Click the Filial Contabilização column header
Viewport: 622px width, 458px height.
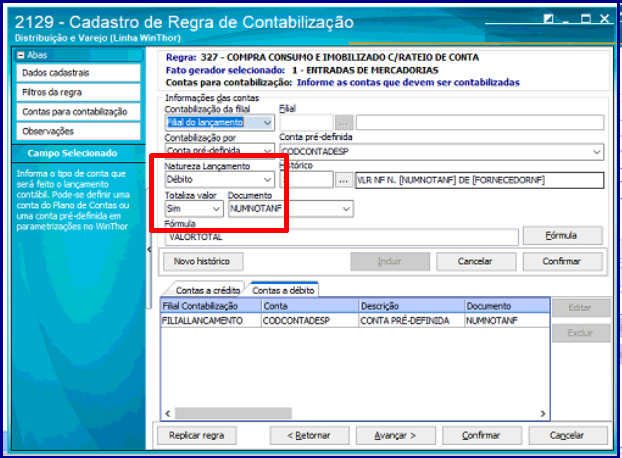(211, 306)
